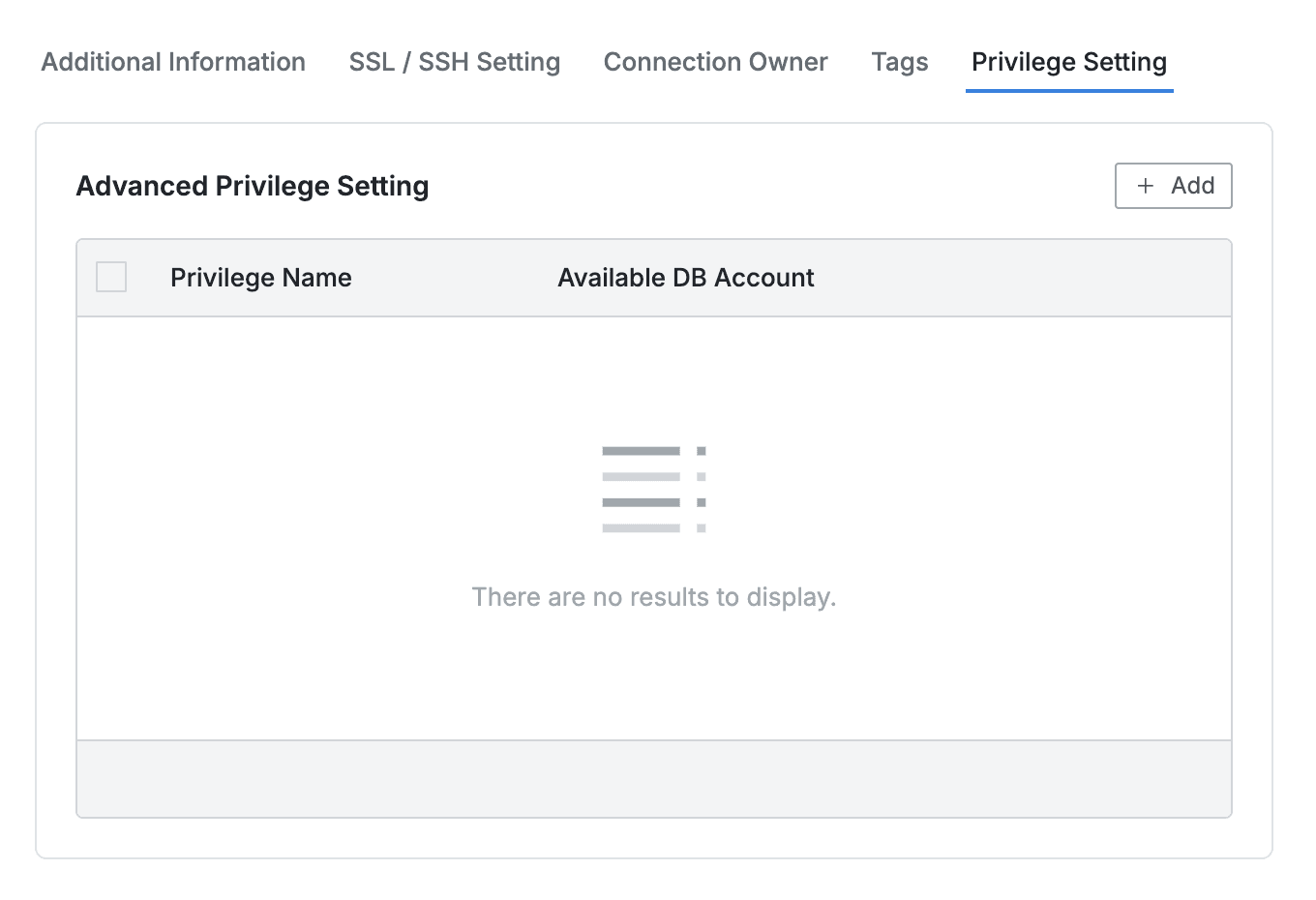Image resolution: width=1316 pixels, height=900 pixels.
Task: Click the plus icon on the Add button
Action: coord(1146,186)
